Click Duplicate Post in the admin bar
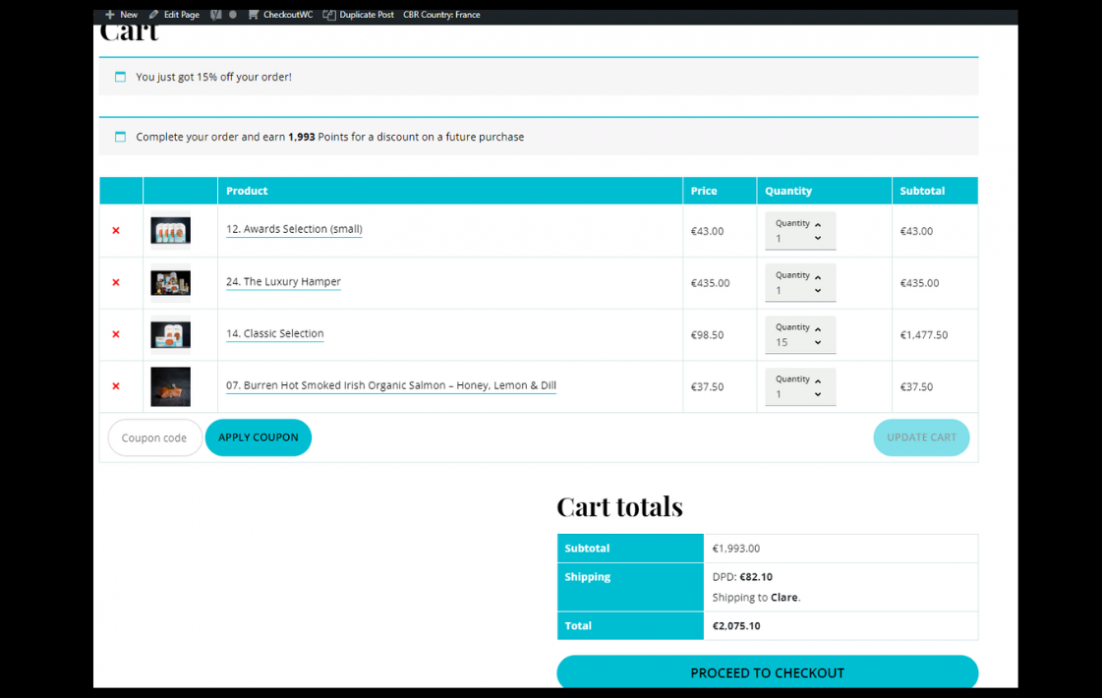Image resolution: width=1102 pixels, height=698 pixels. (x=358, y=15)
